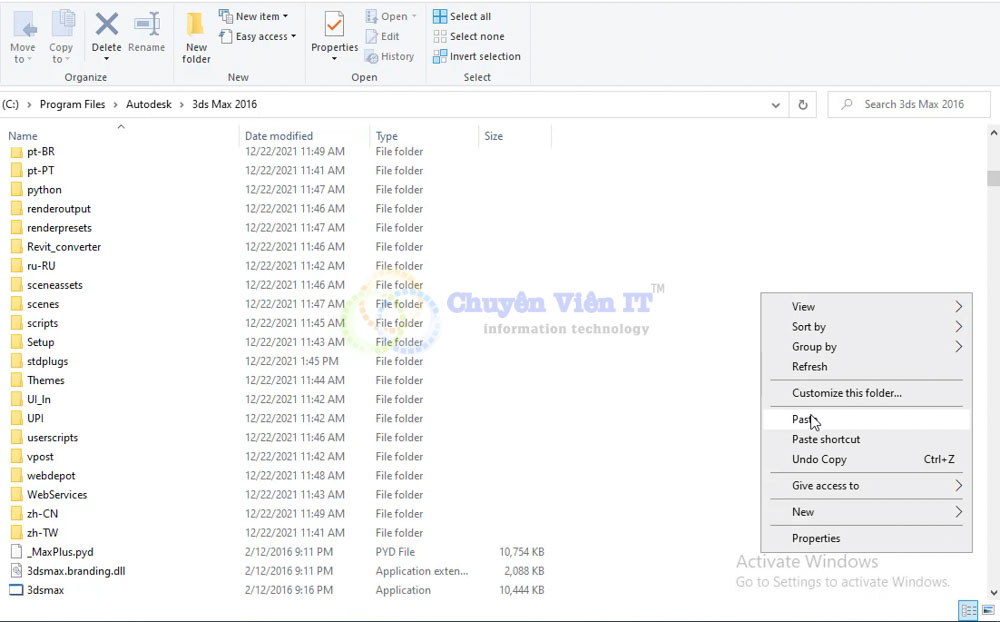Create a New folder from ribbon
1000x622 pixels.
click(x=196, y=38)
